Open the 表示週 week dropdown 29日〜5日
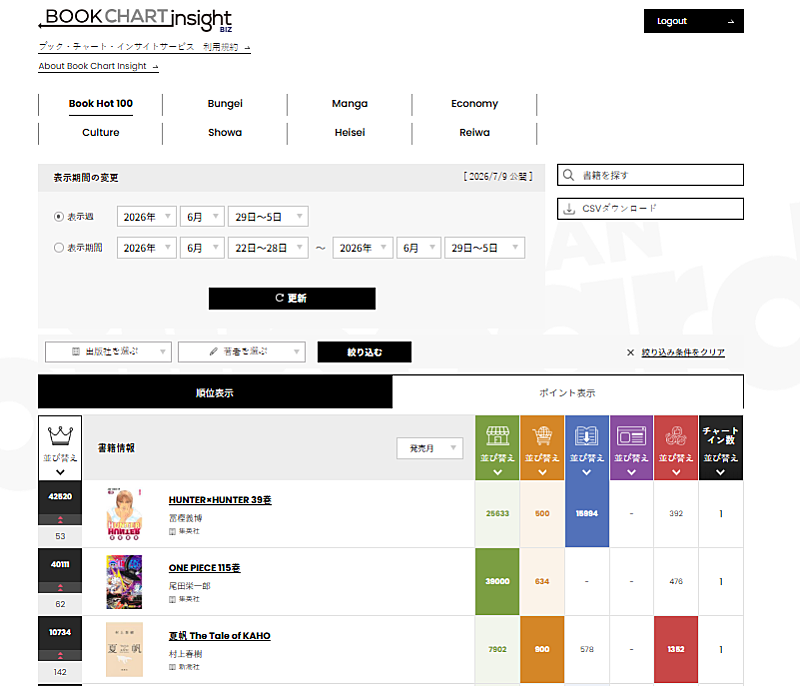The width and height of the screenshot is (800, 686). 268,217
